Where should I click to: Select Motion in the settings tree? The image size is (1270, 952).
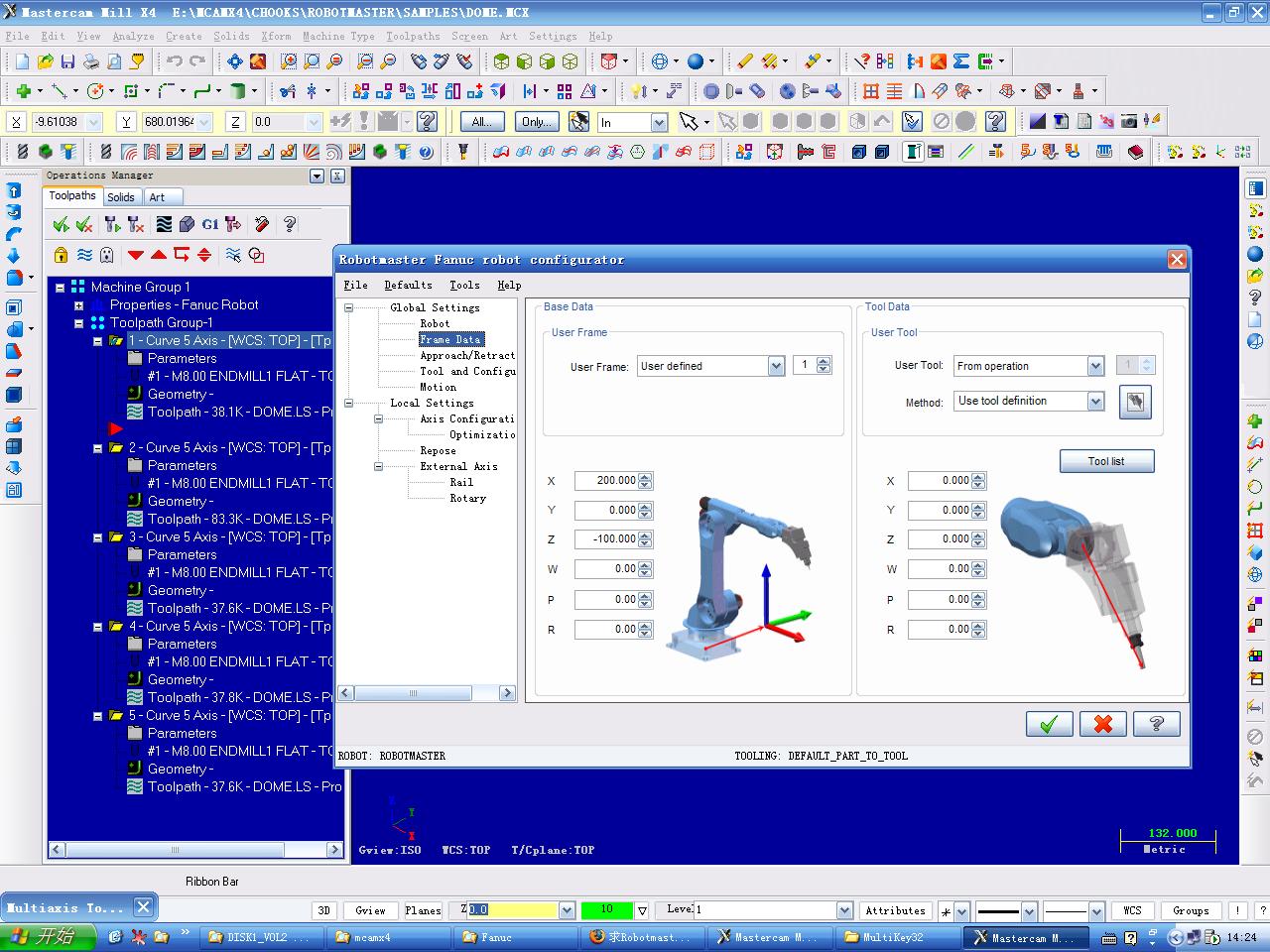438,387
